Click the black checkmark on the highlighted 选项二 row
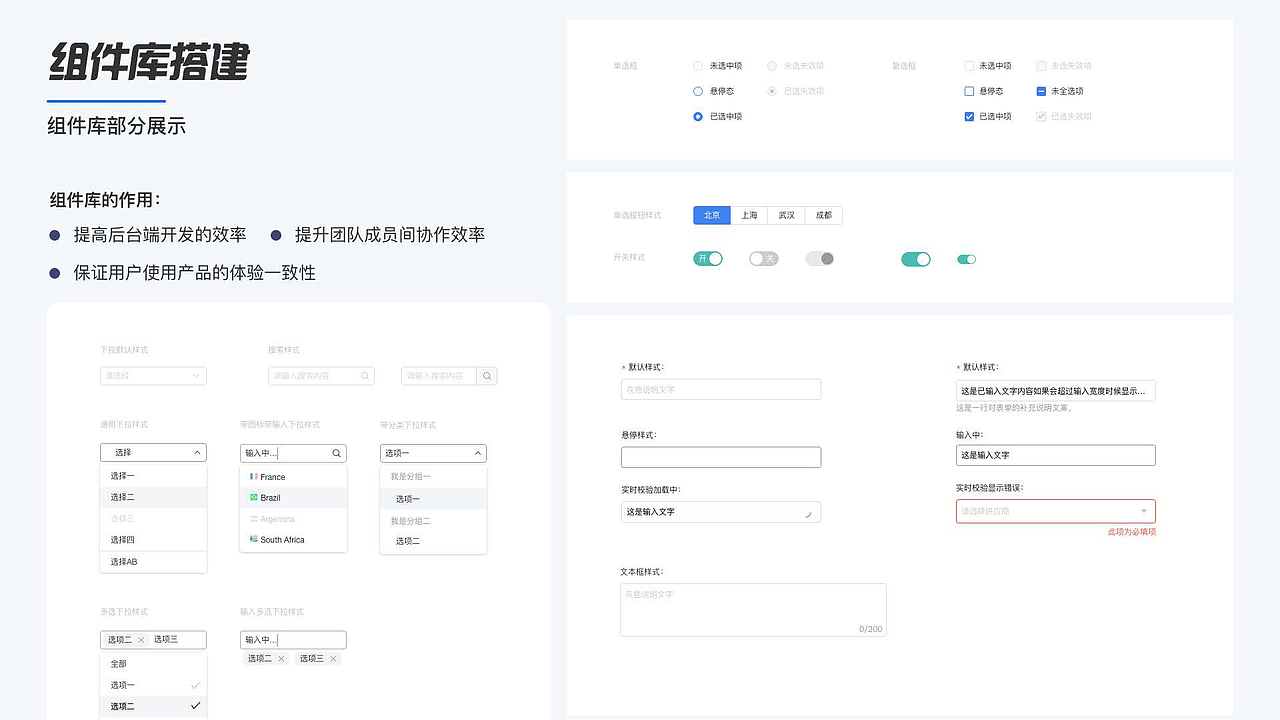This screenshot has height=720, width=1280. click(196, 706)
